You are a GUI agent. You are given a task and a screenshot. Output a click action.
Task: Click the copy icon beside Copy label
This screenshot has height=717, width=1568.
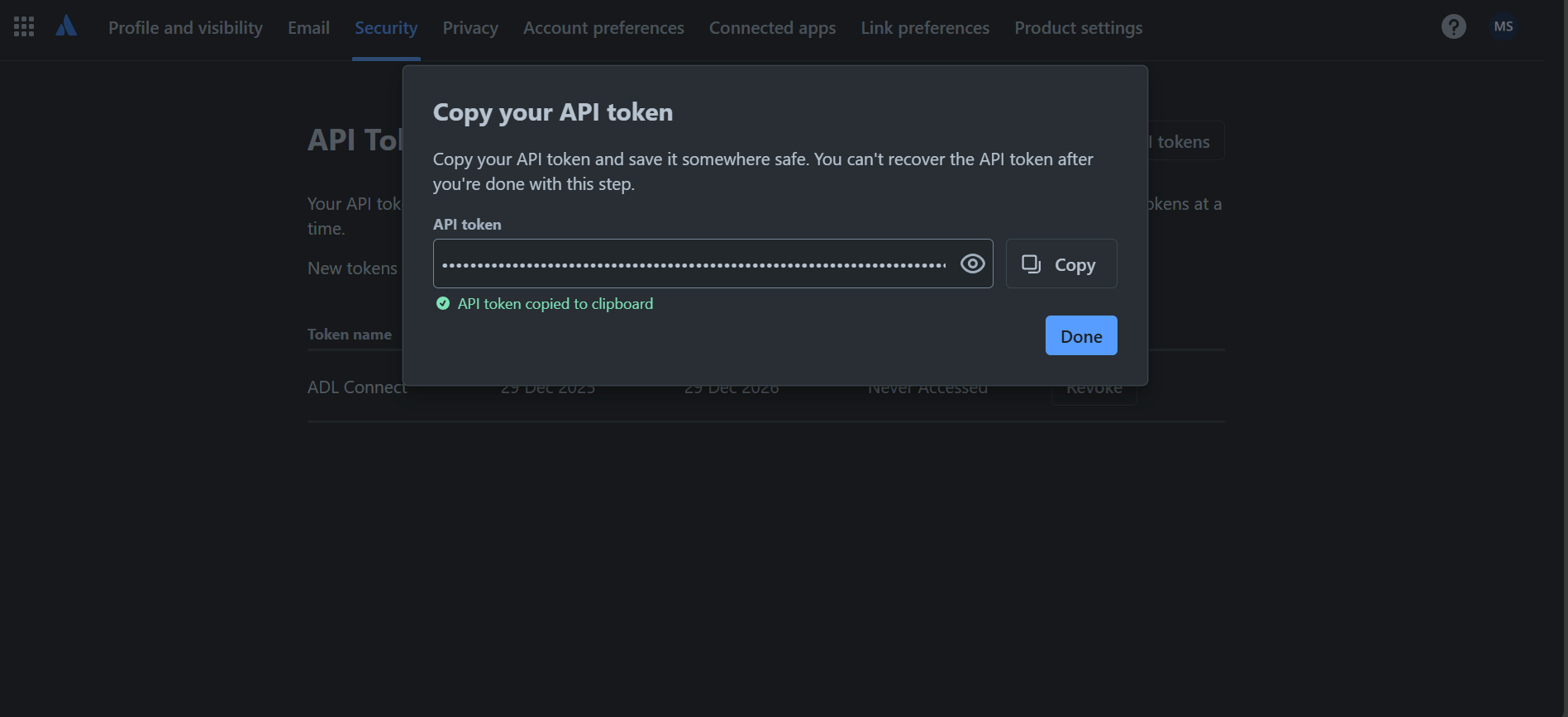click(1031, 264)
